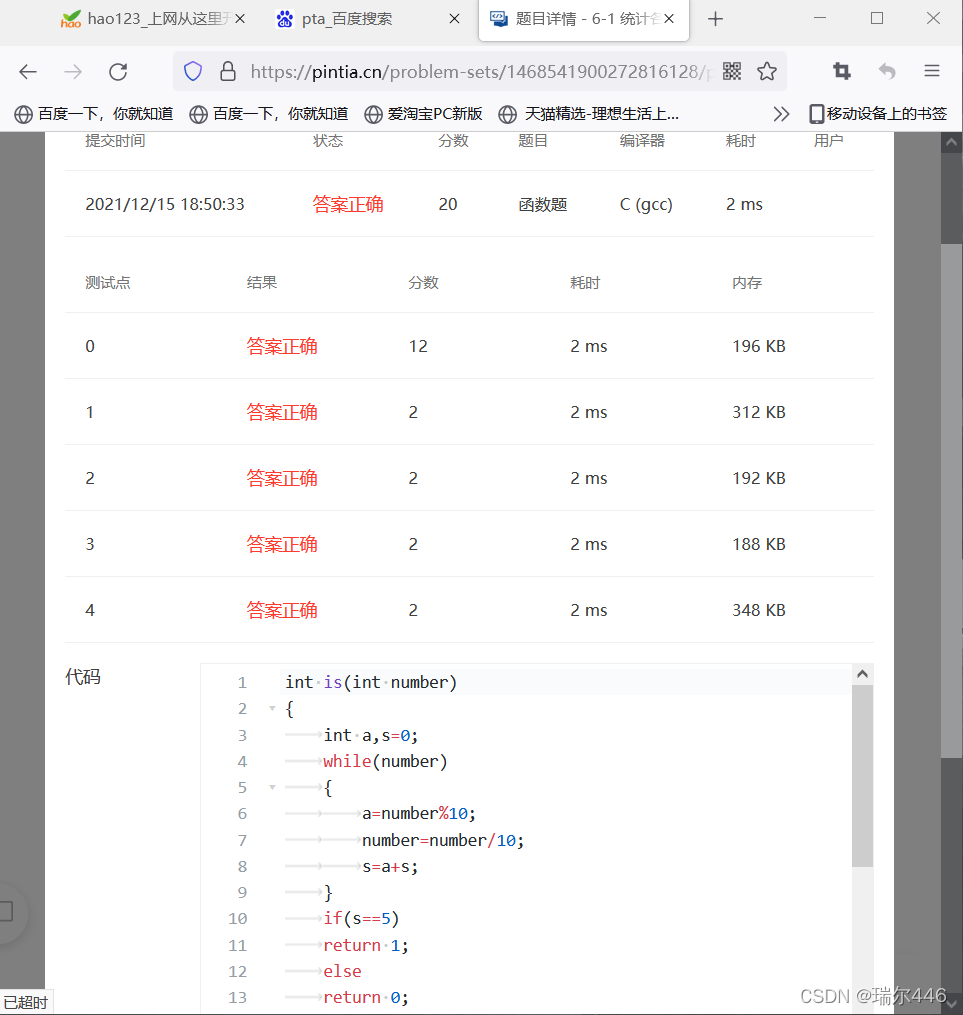
Task: Click 答案正确 result for test point 4
Action: [282, 610]
